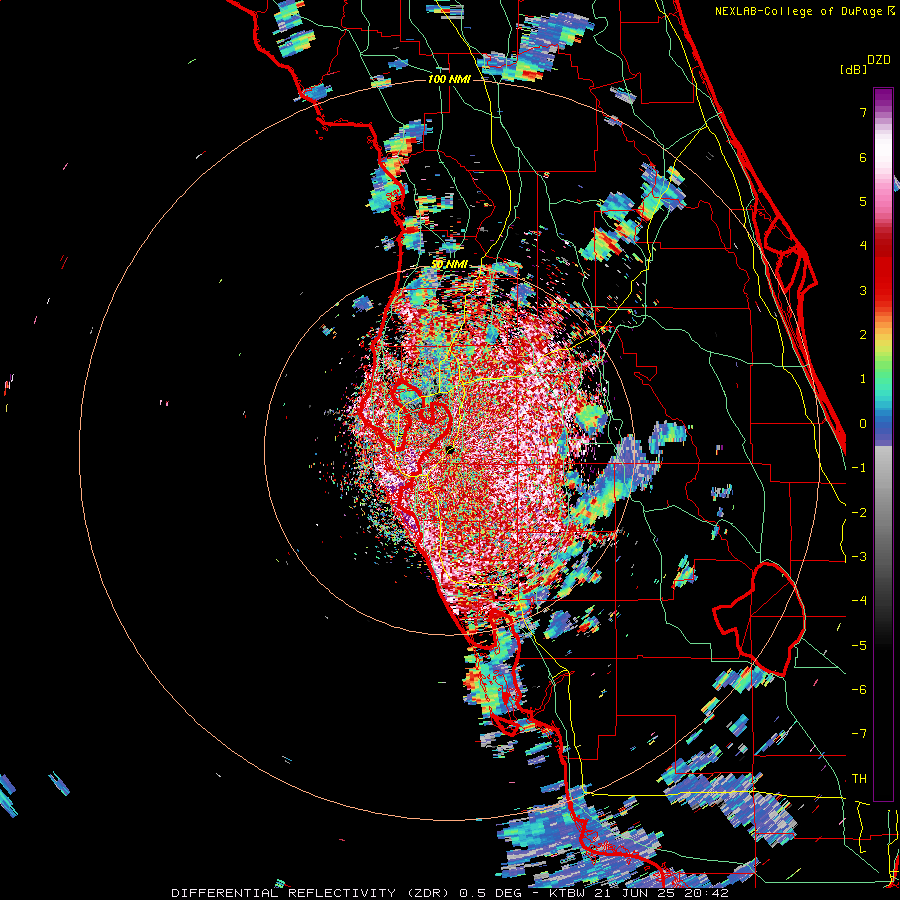Click the 100 NMI range ring label
Image resolution: width=900 pixels, height=900 pixels.
449,79
